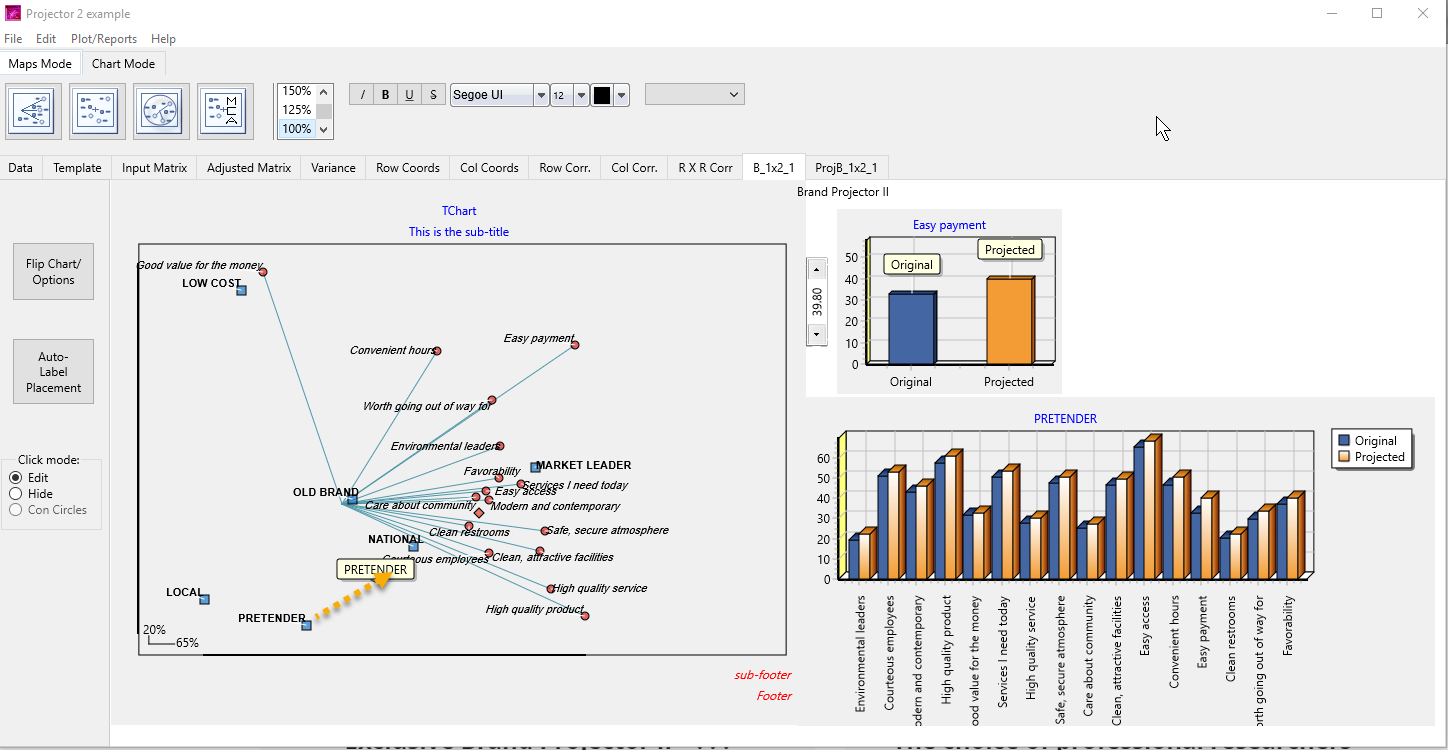The image size is (1448, 750).
Task: Click the Auto-Label Placement button
Action: click(53, 372)
